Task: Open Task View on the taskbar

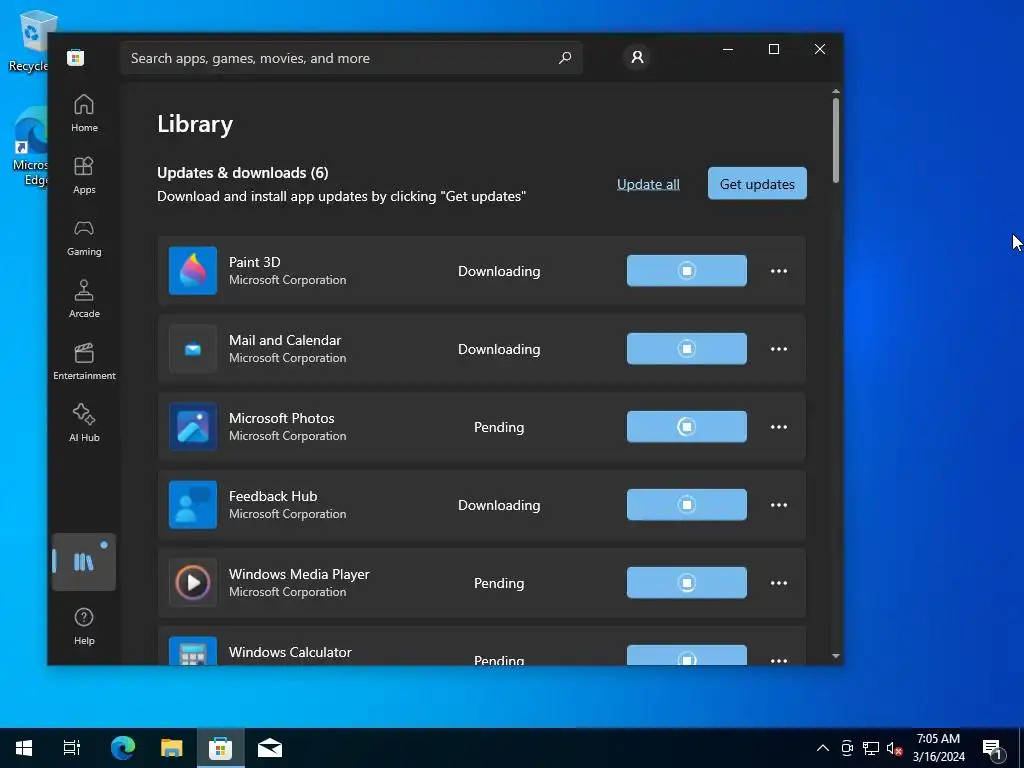Action: point(72,748)
